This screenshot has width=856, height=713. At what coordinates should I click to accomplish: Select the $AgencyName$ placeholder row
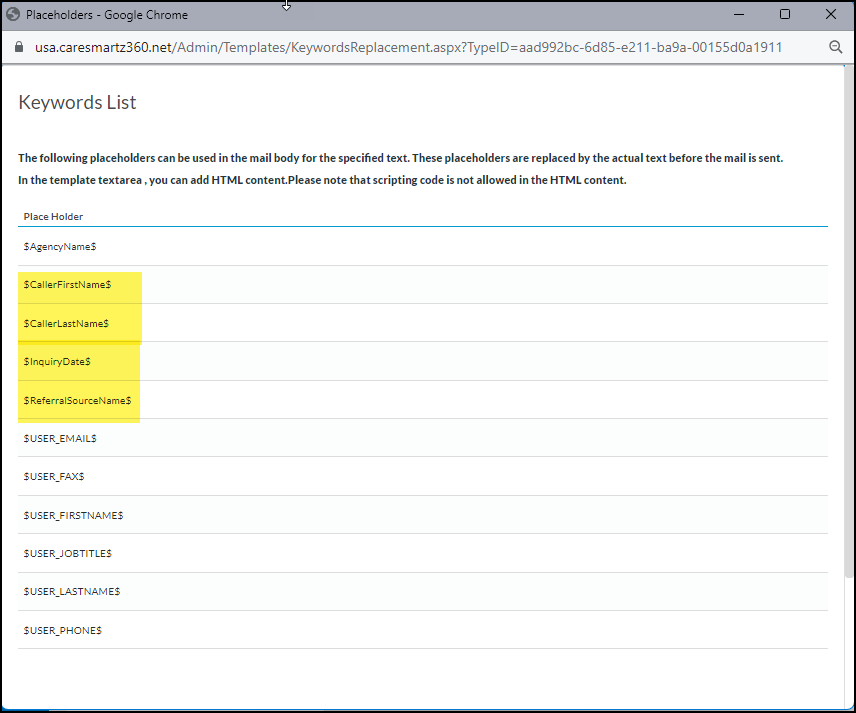[x=59, y=246]
